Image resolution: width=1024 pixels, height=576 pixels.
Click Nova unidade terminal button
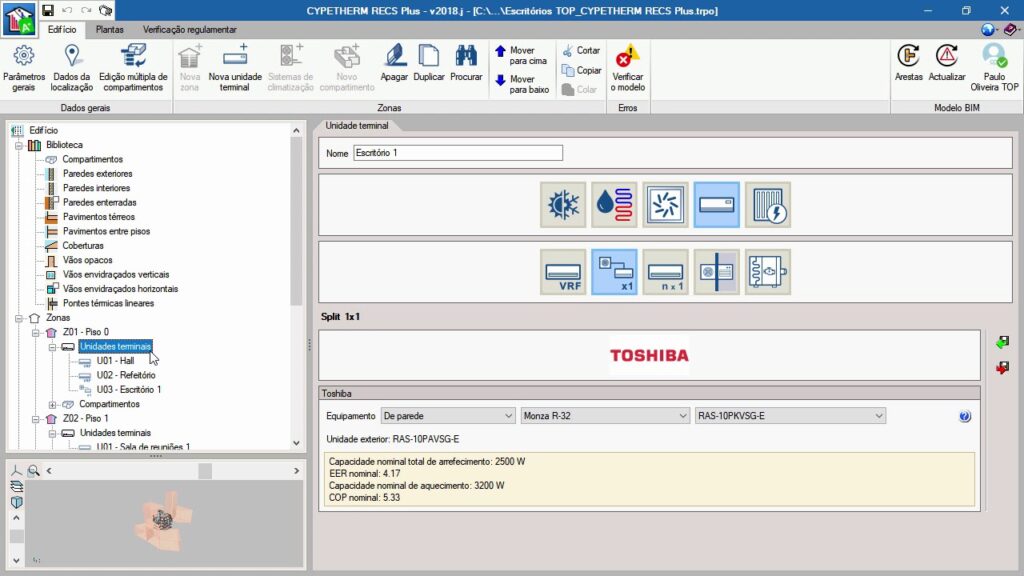235,68
